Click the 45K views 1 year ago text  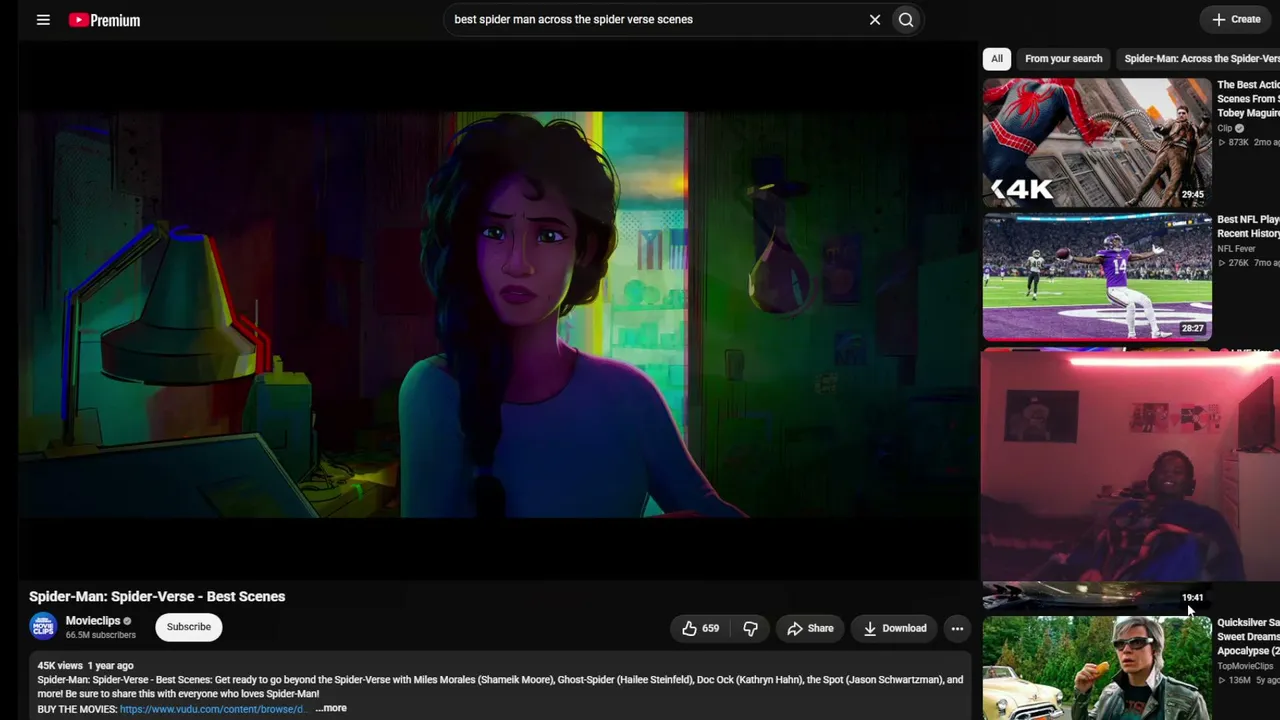[85, 665]
